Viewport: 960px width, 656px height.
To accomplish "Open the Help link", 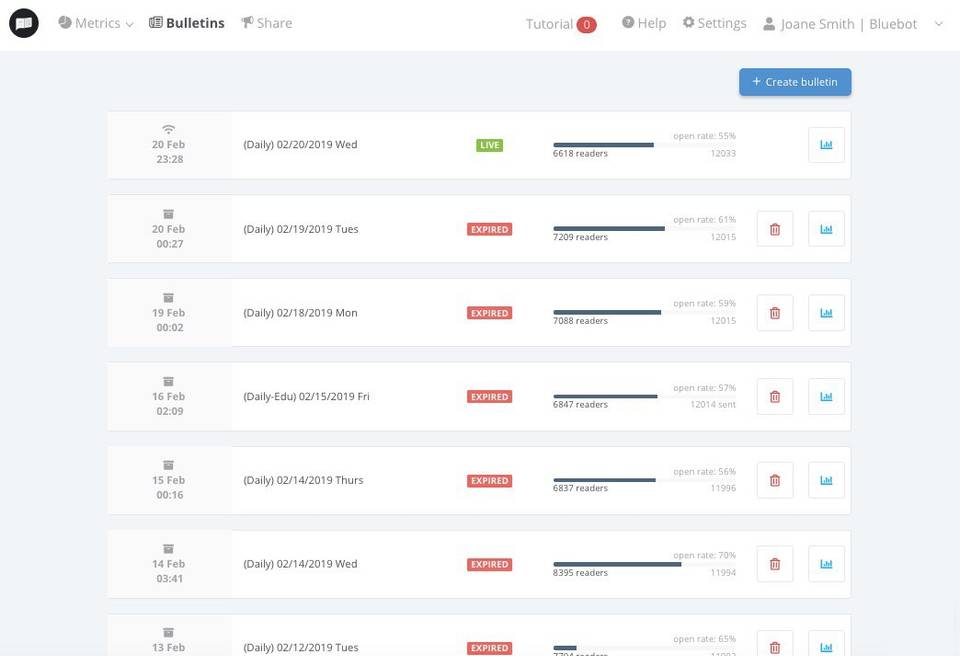I will point(644,23).
